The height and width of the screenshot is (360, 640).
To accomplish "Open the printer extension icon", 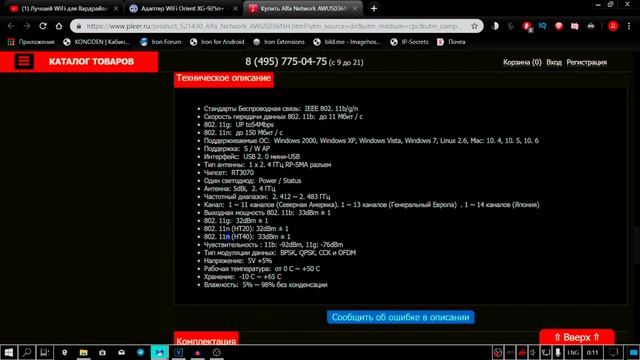I will (x=591, y=26).
